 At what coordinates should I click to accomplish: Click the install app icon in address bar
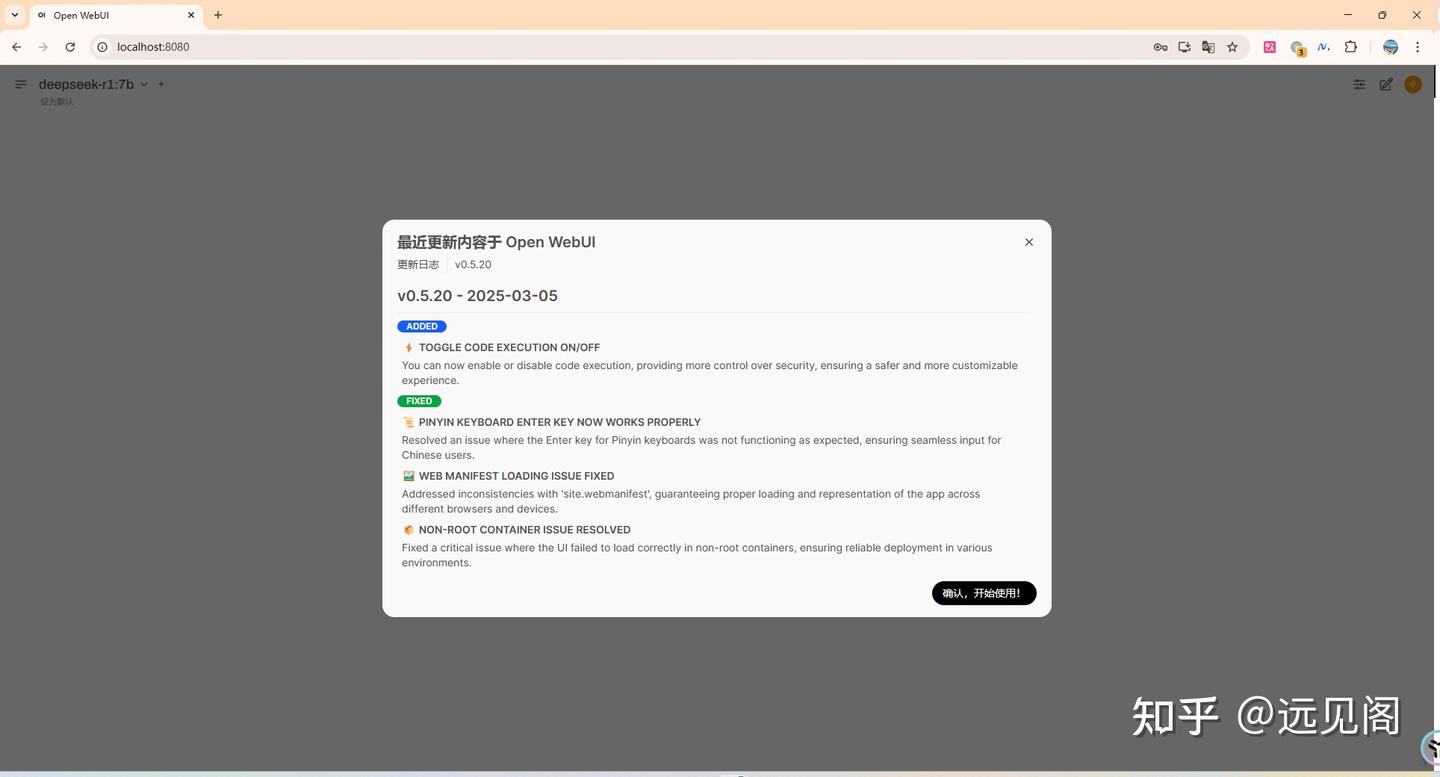[1183, 46]
